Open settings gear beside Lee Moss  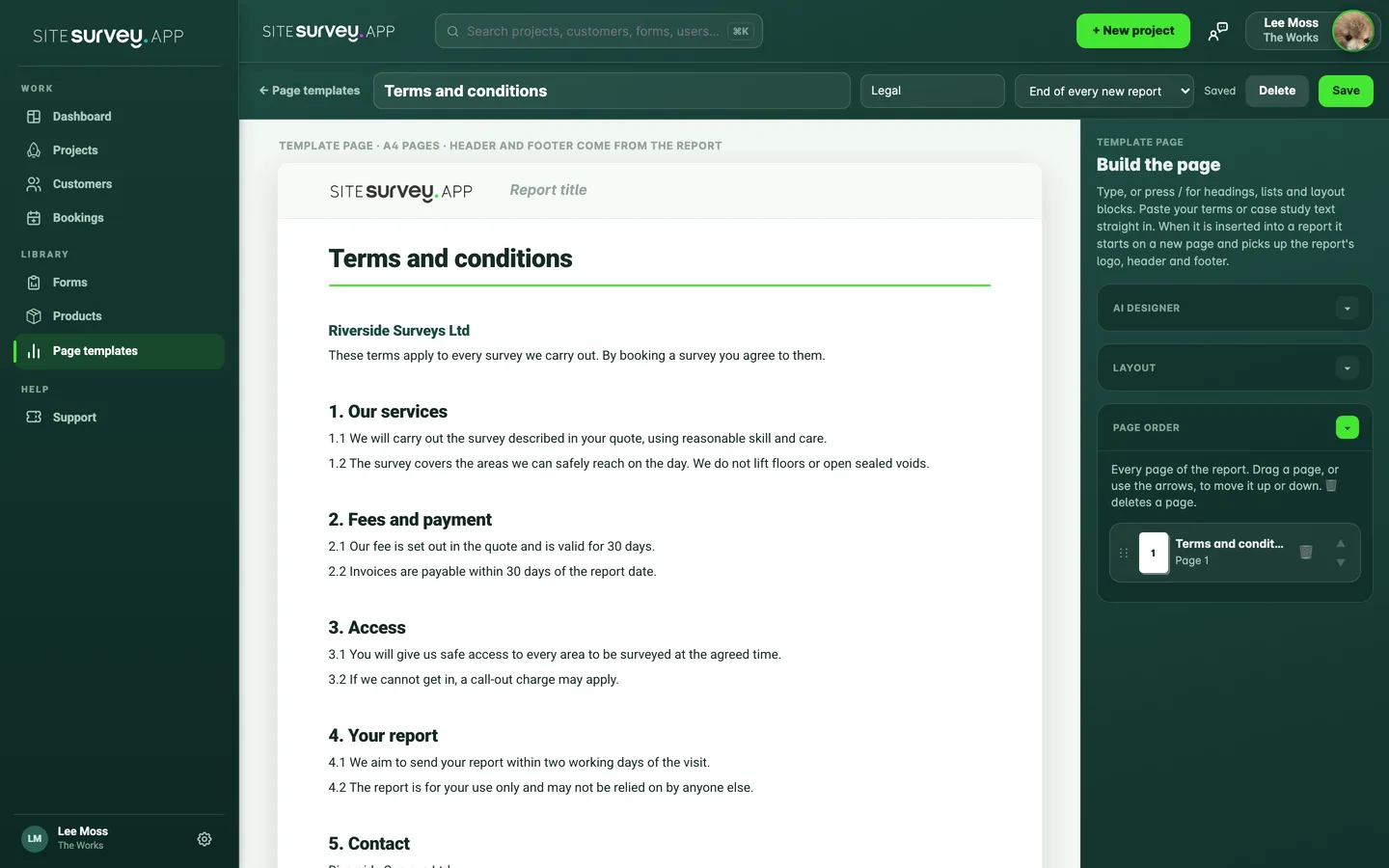coord(204,839)
